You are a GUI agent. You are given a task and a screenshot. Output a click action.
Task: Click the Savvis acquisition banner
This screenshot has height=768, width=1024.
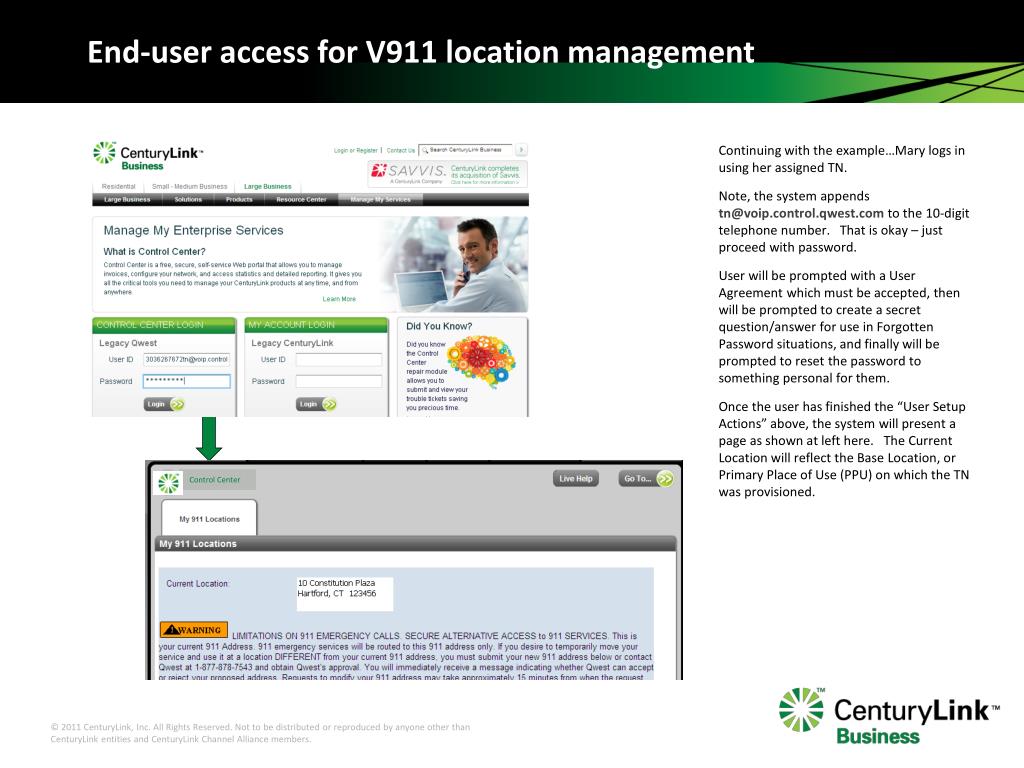[447, 174]
